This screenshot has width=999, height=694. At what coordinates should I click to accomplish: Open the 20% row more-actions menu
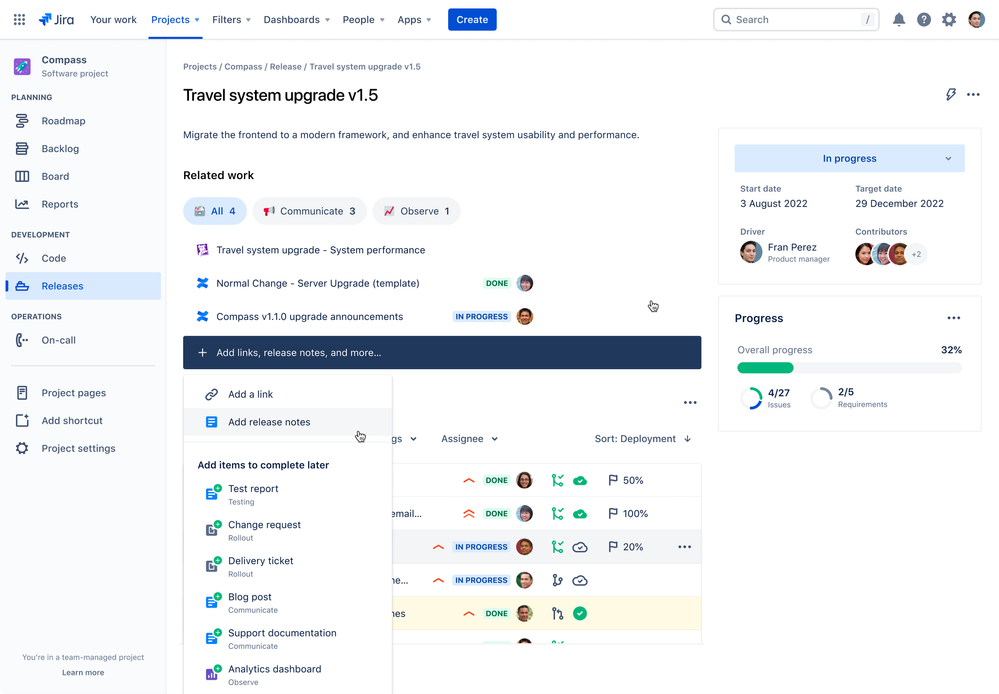[x=684, y=547]
